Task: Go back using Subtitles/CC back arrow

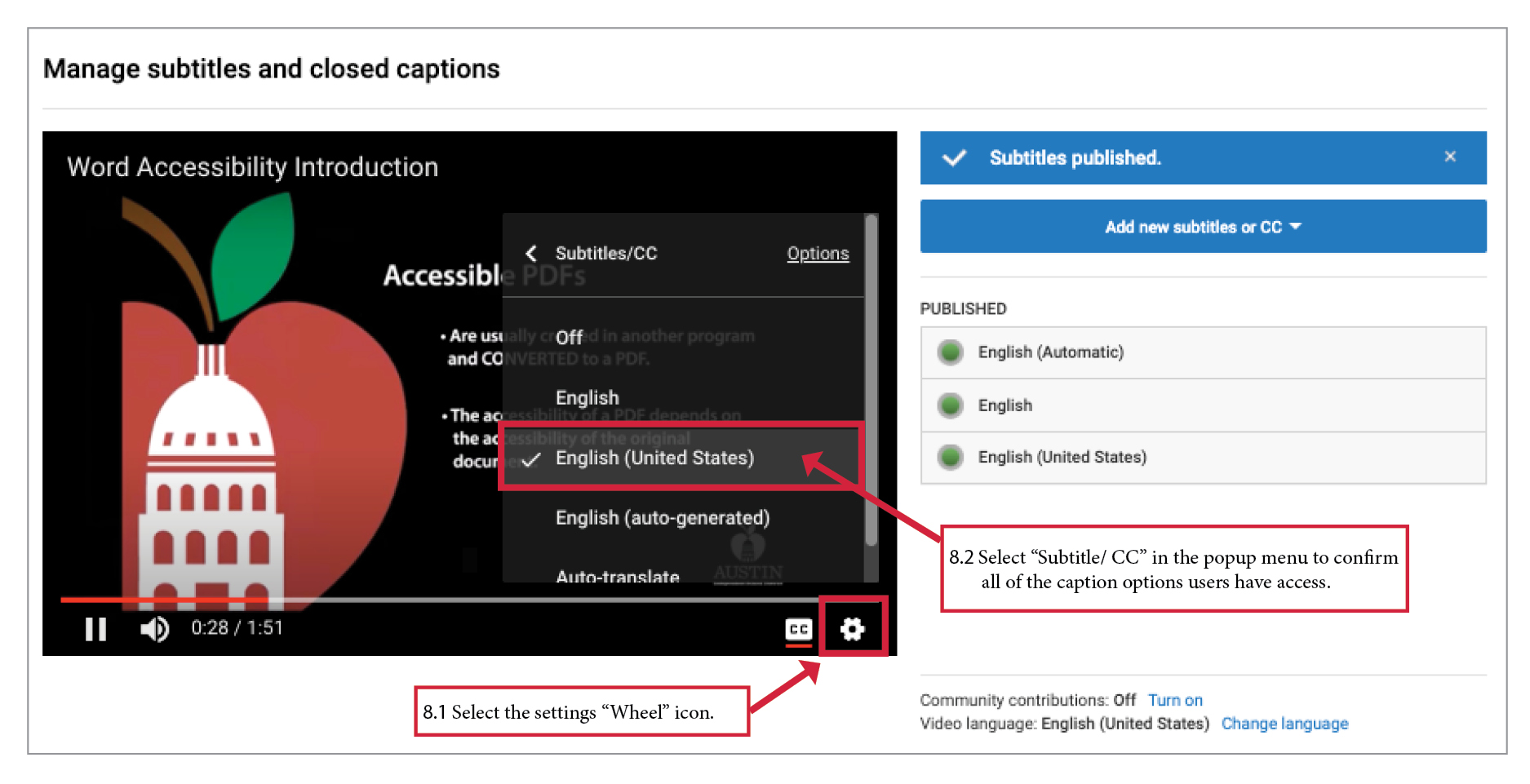Action: coord(531,254)
